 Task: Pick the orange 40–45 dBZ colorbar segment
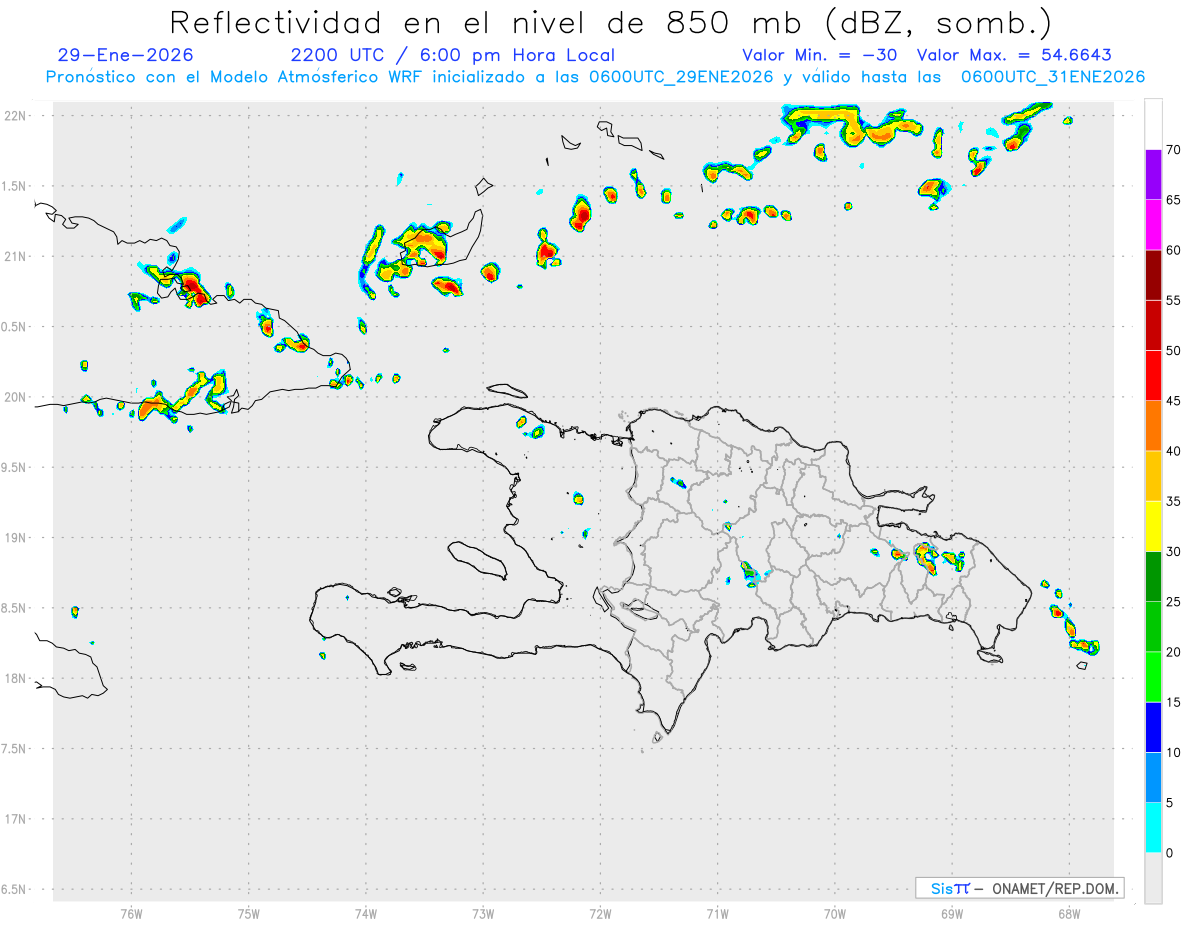tap(1153, 426)
